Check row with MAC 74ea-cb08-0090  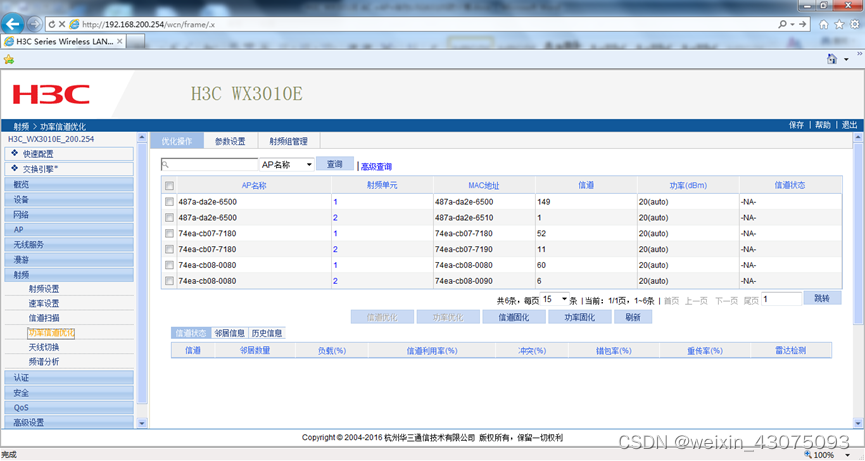(x=169, y=281)
